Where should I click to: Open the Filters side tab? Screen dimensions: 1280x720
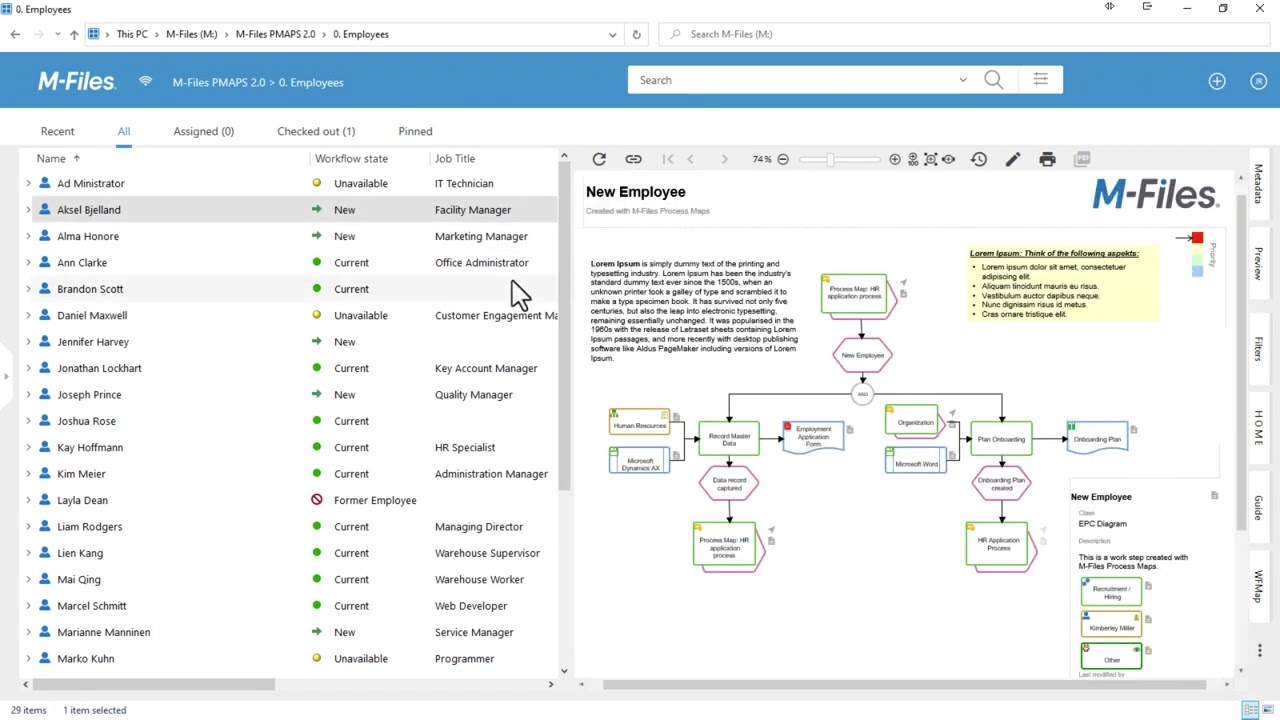[1259, 348]
